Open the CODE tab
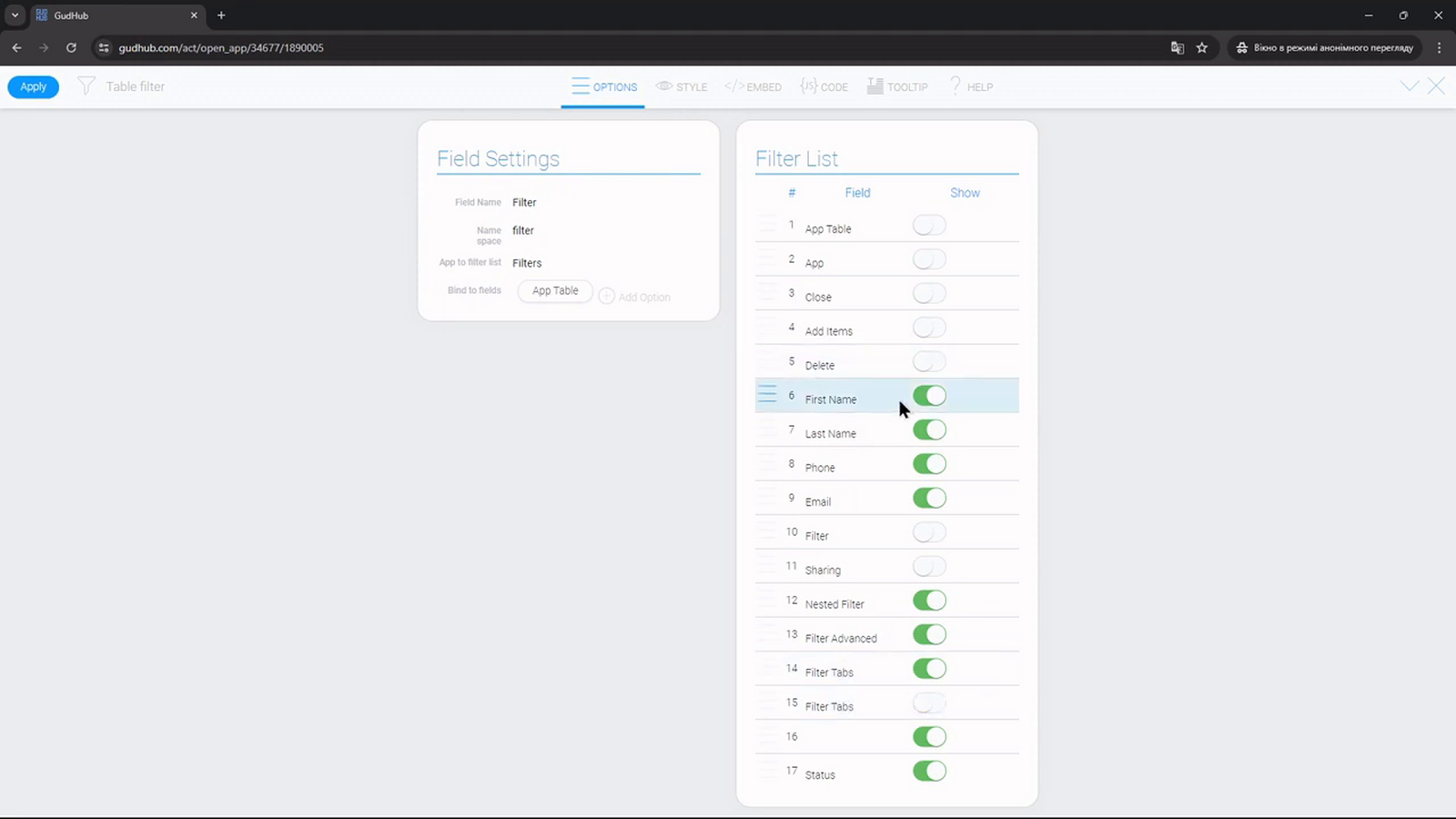This screenshot has width=1456, height=819. pos(824,86)
